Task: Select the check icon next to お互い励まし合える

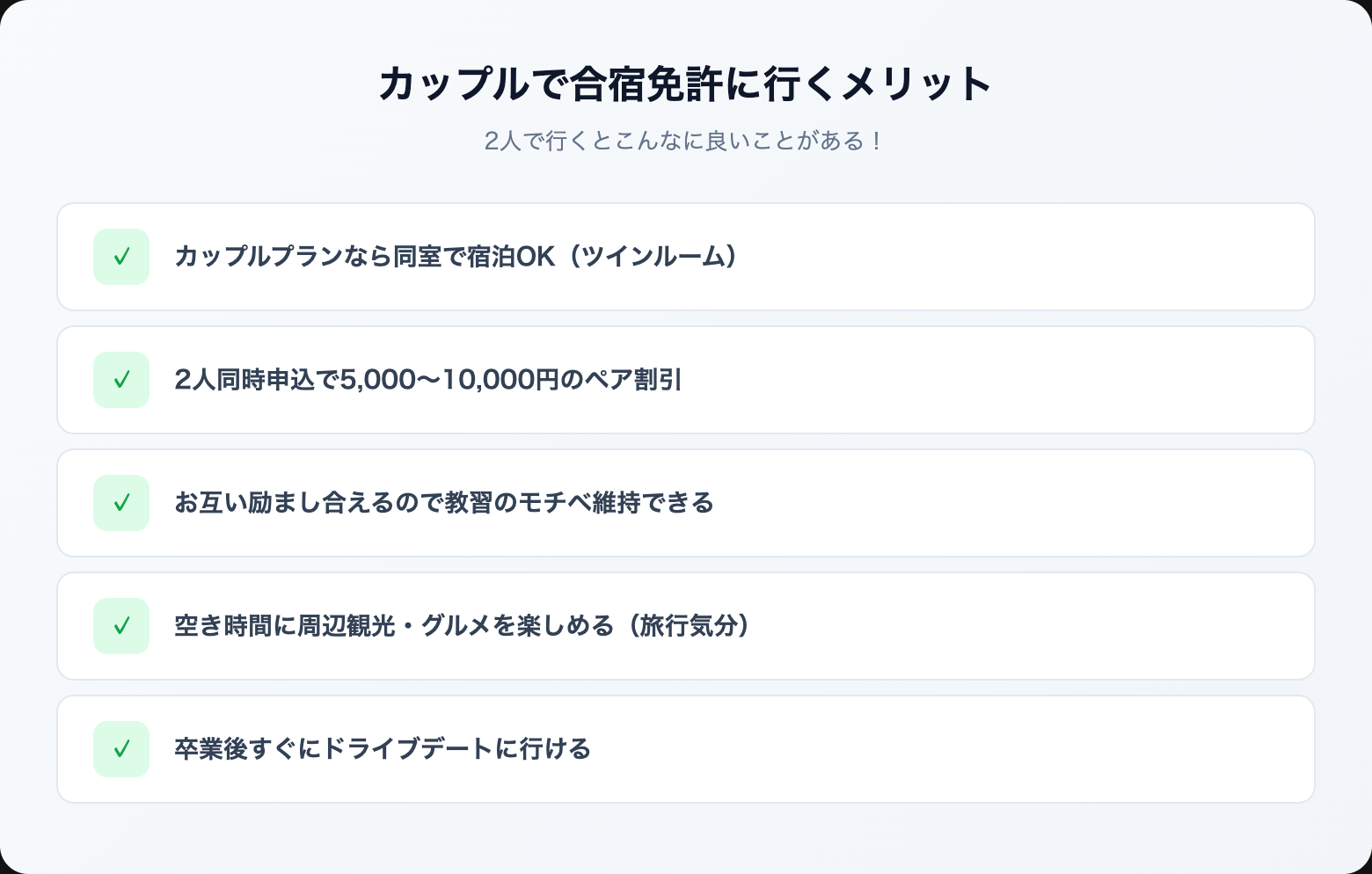Action: 121,503
